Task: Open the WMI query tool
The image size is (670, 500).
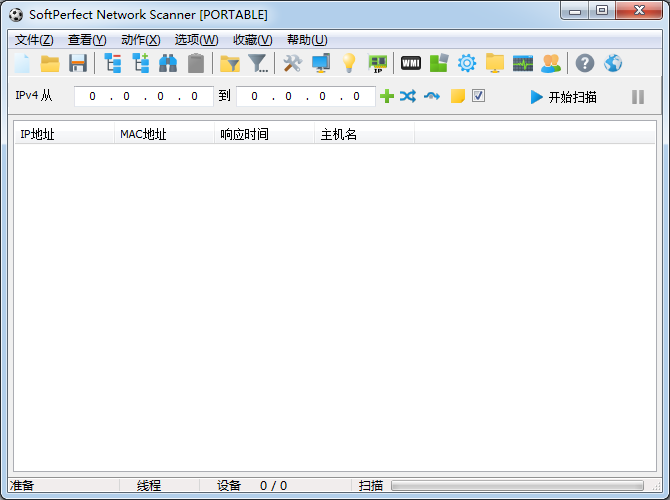Action: click(x=410, y=64)
